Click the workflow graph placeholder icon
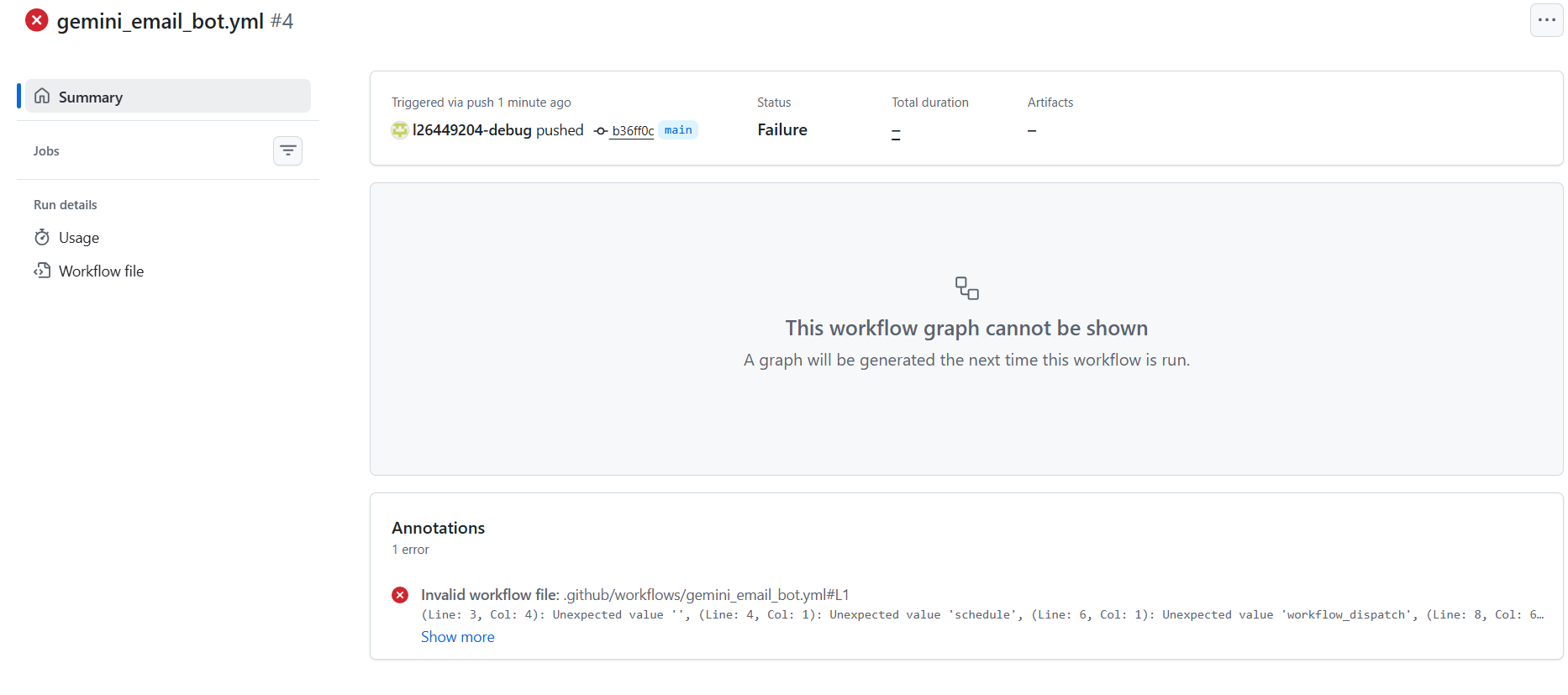This screenshot has height=695, width=1568. [966, 288]
